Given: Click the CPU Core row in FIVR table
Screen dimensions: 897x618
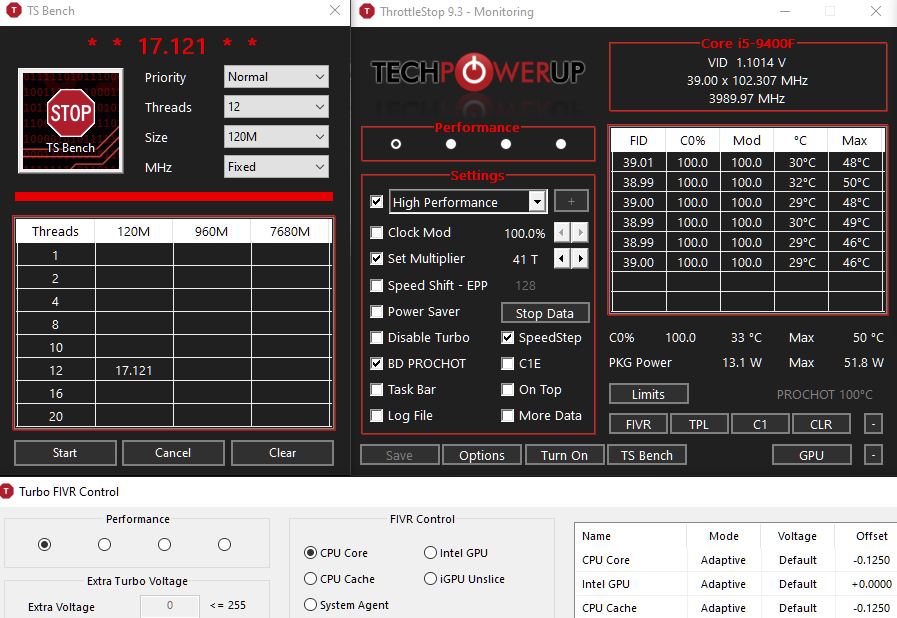Looking at the screenshot, I should 735,560.
